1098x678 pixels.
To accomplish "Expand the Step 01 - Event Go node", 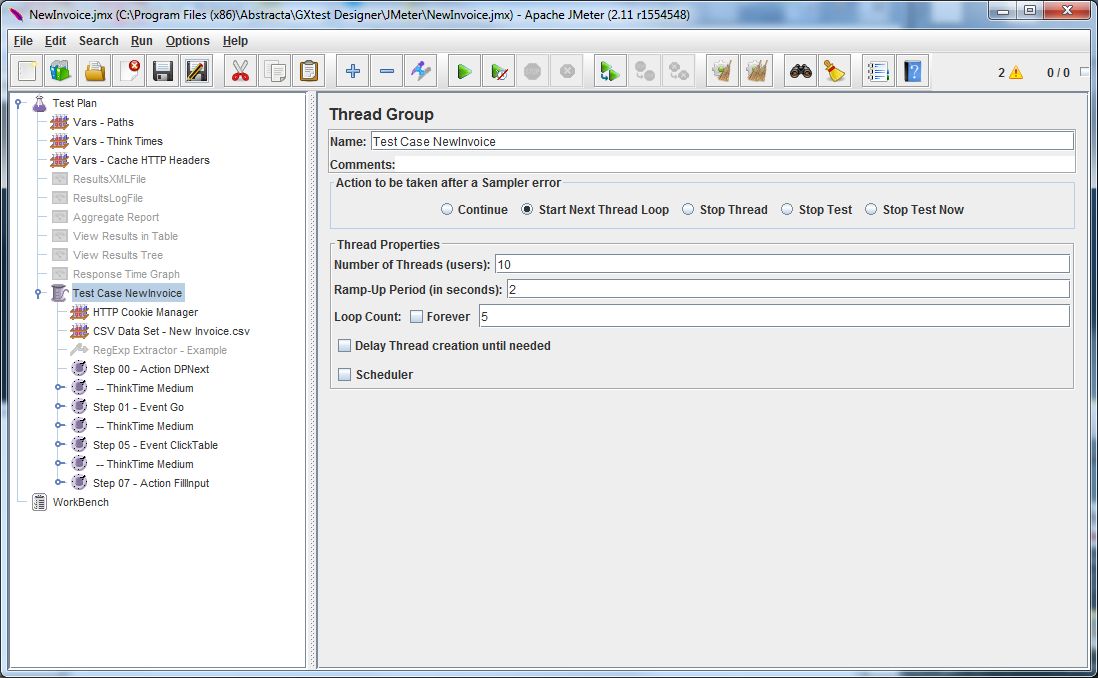I will [59, 408].
